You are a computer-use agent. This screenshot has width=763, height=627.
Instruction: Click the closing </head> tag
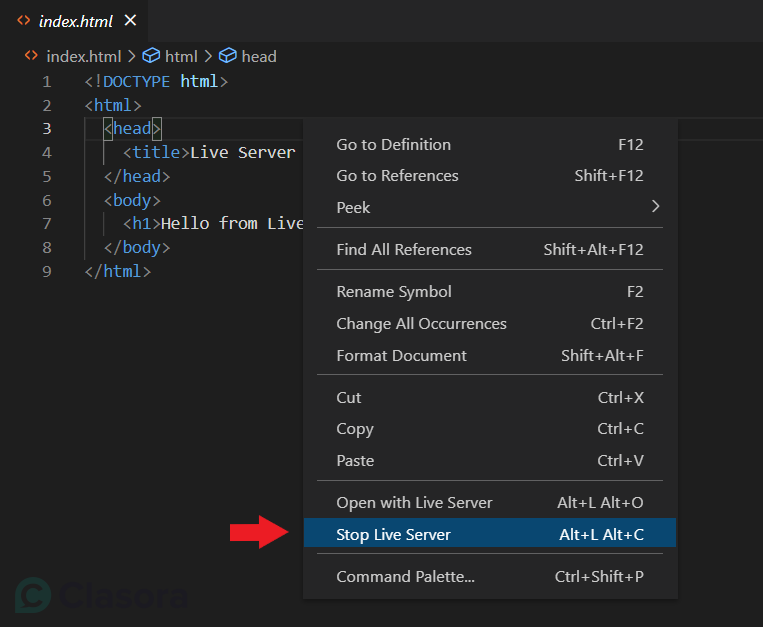coord(137,176)
